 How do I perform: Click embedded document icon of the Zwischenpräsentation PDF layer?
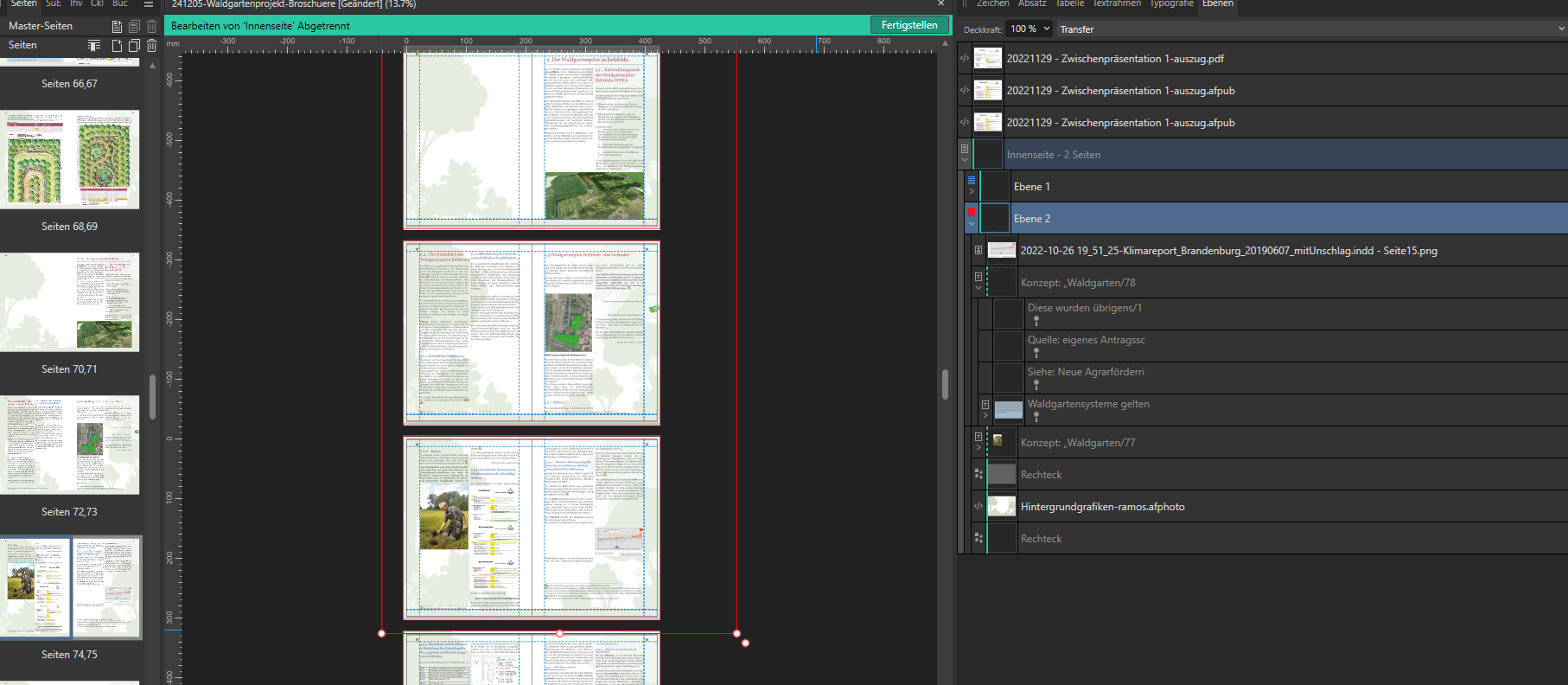click(x=965, y=59)
